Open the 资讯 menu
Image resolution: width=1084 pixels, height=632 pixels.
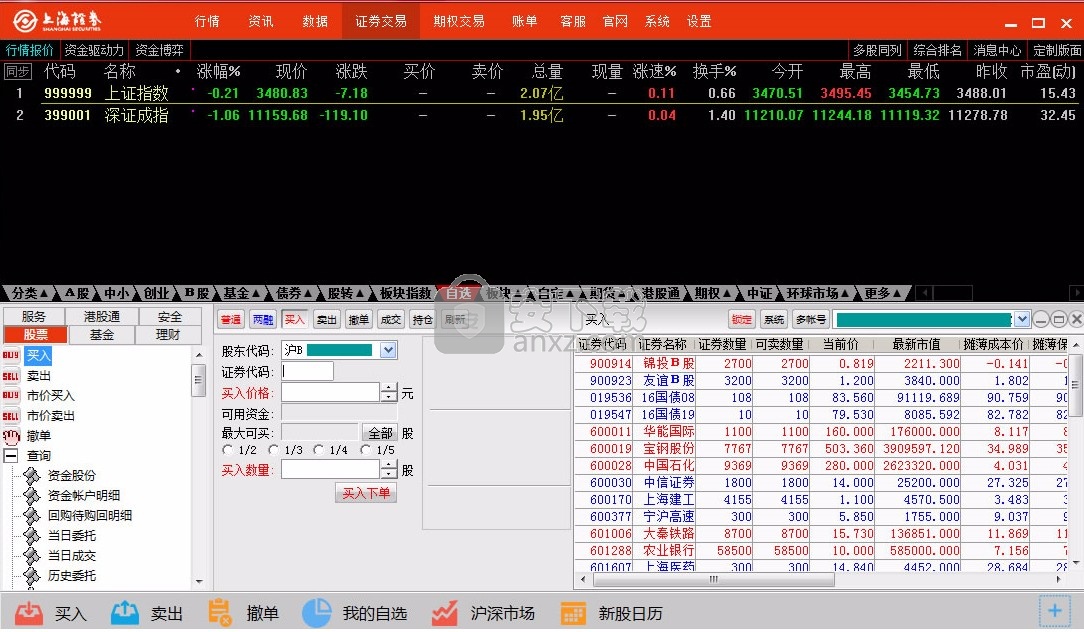tap(261, 21)
